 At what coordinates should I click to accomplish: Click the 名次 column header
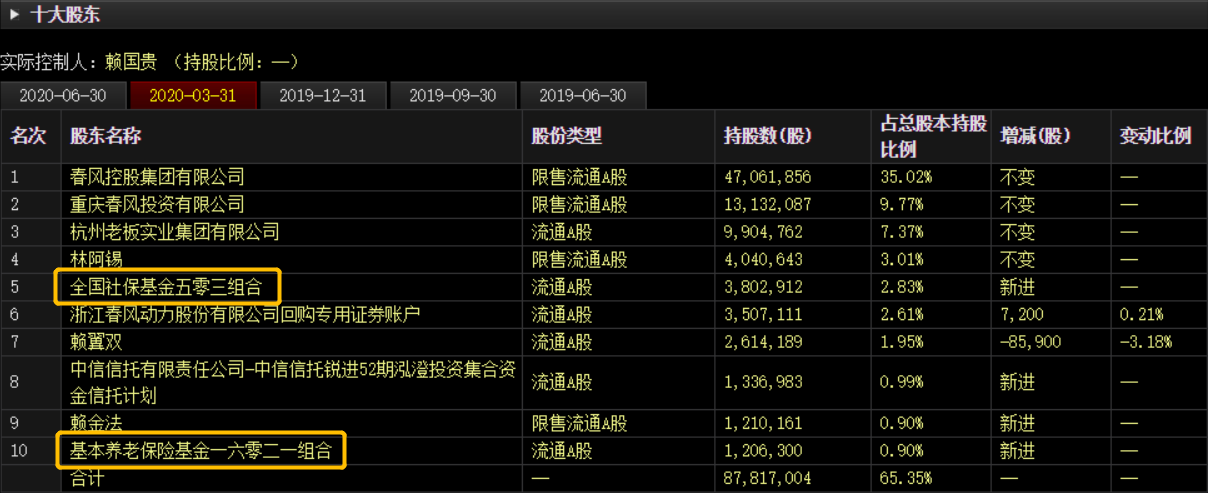(x=29, y=137)
